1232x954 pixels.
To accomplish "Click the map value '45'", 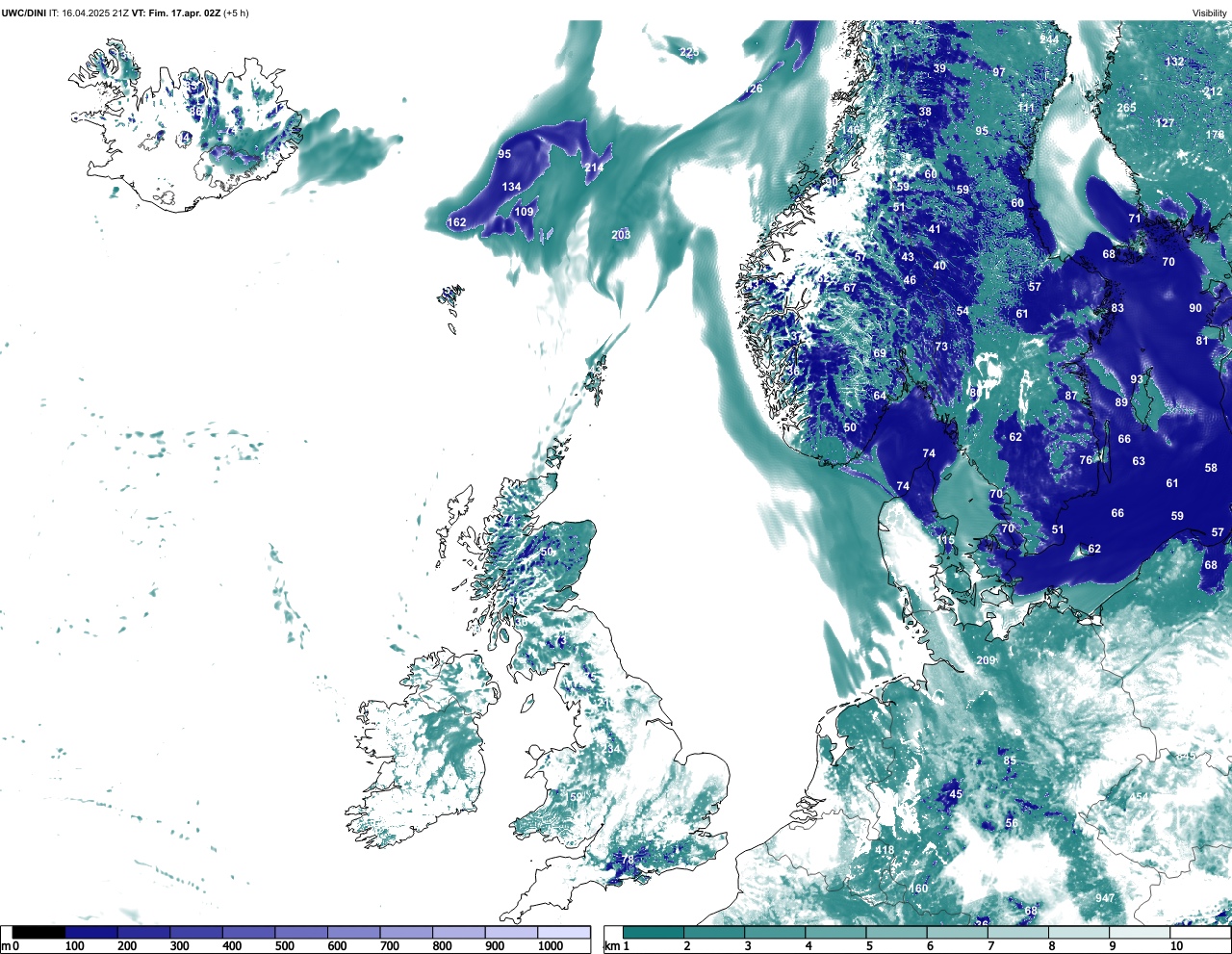I will click(956, 794).
